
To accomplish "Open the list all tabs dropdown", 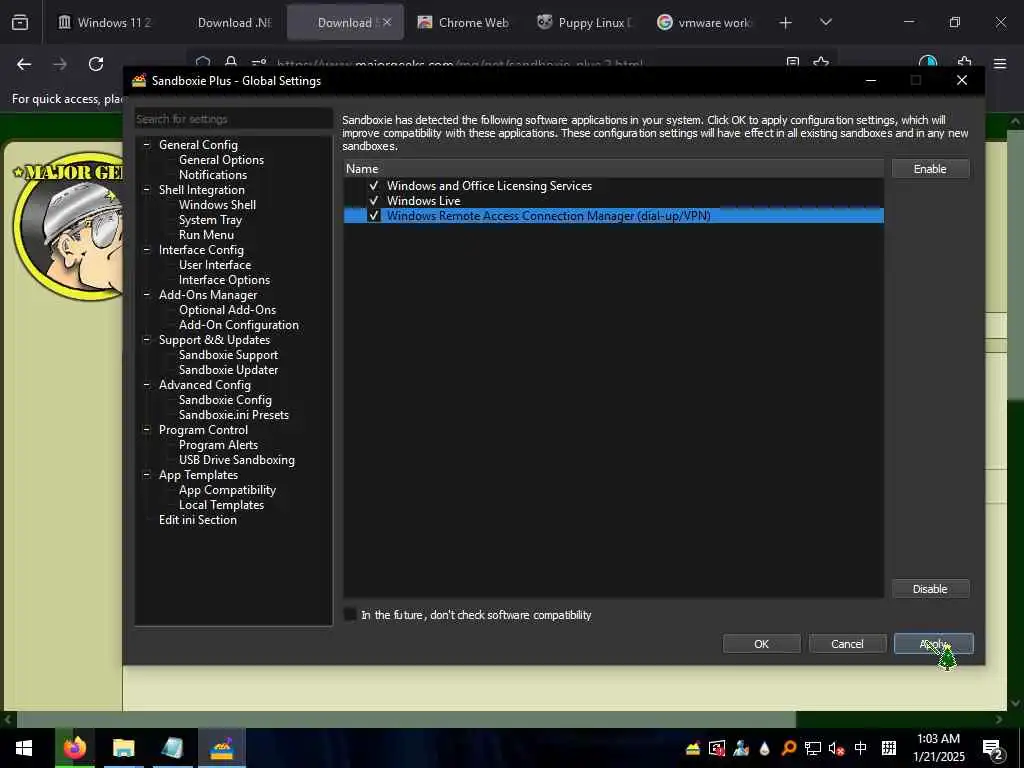I will click(x=825, y=22).
